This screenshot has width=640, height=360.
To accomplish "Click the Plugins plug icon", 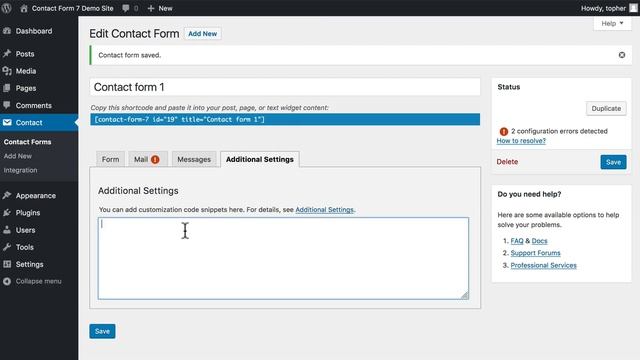I will (7, 213).
